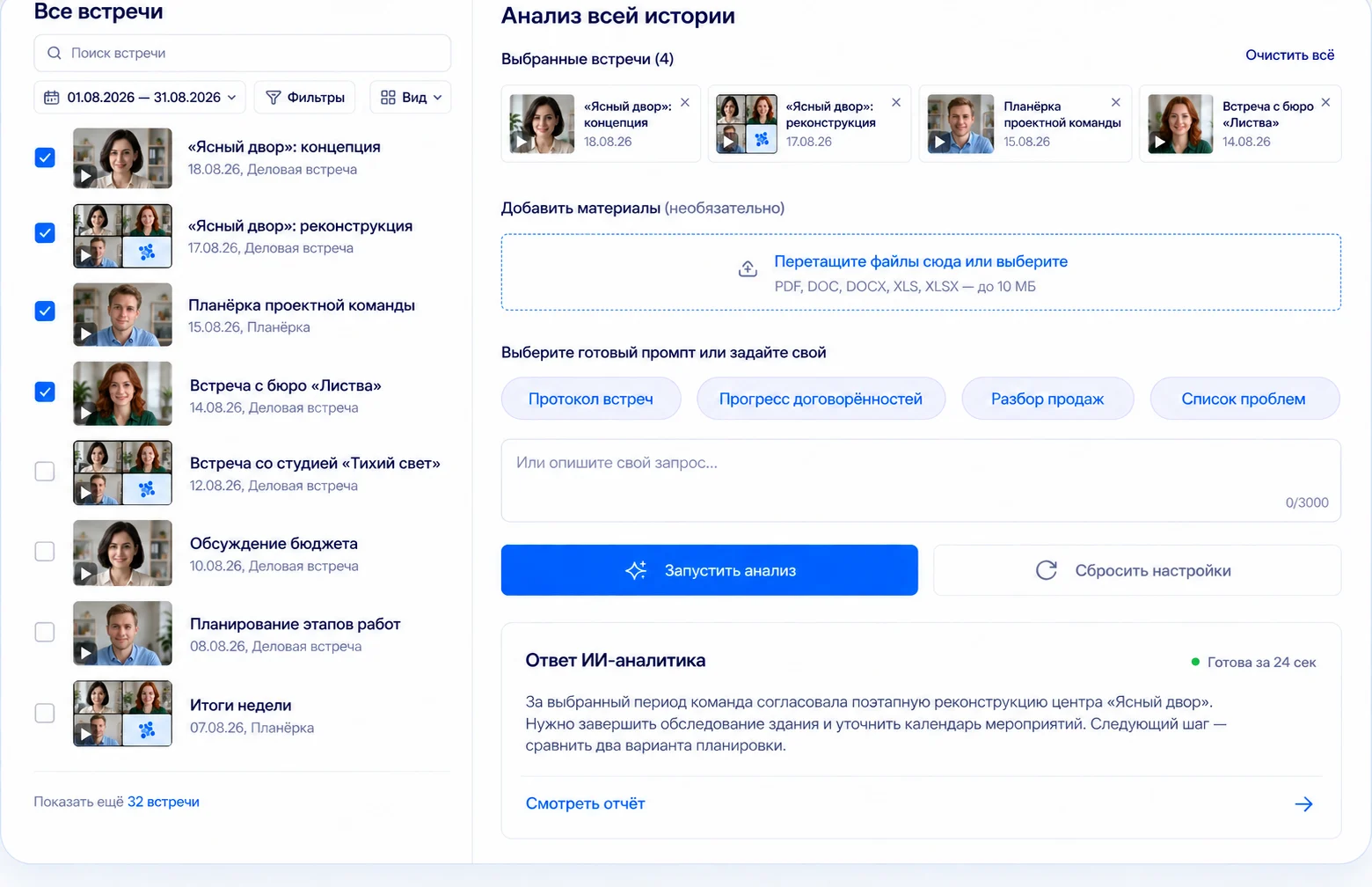Click the file drop zone to choose files

(921, 272)
